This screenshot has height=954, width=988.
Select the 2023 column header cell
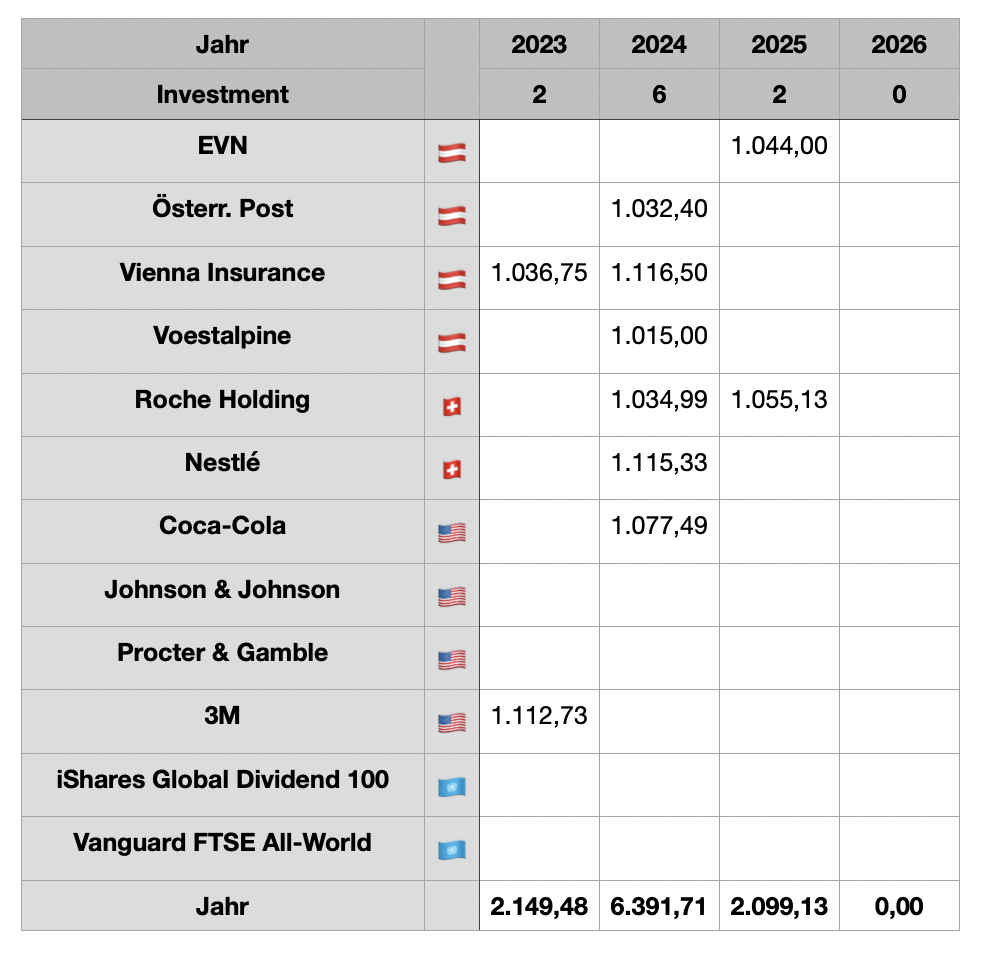(539, 44)
